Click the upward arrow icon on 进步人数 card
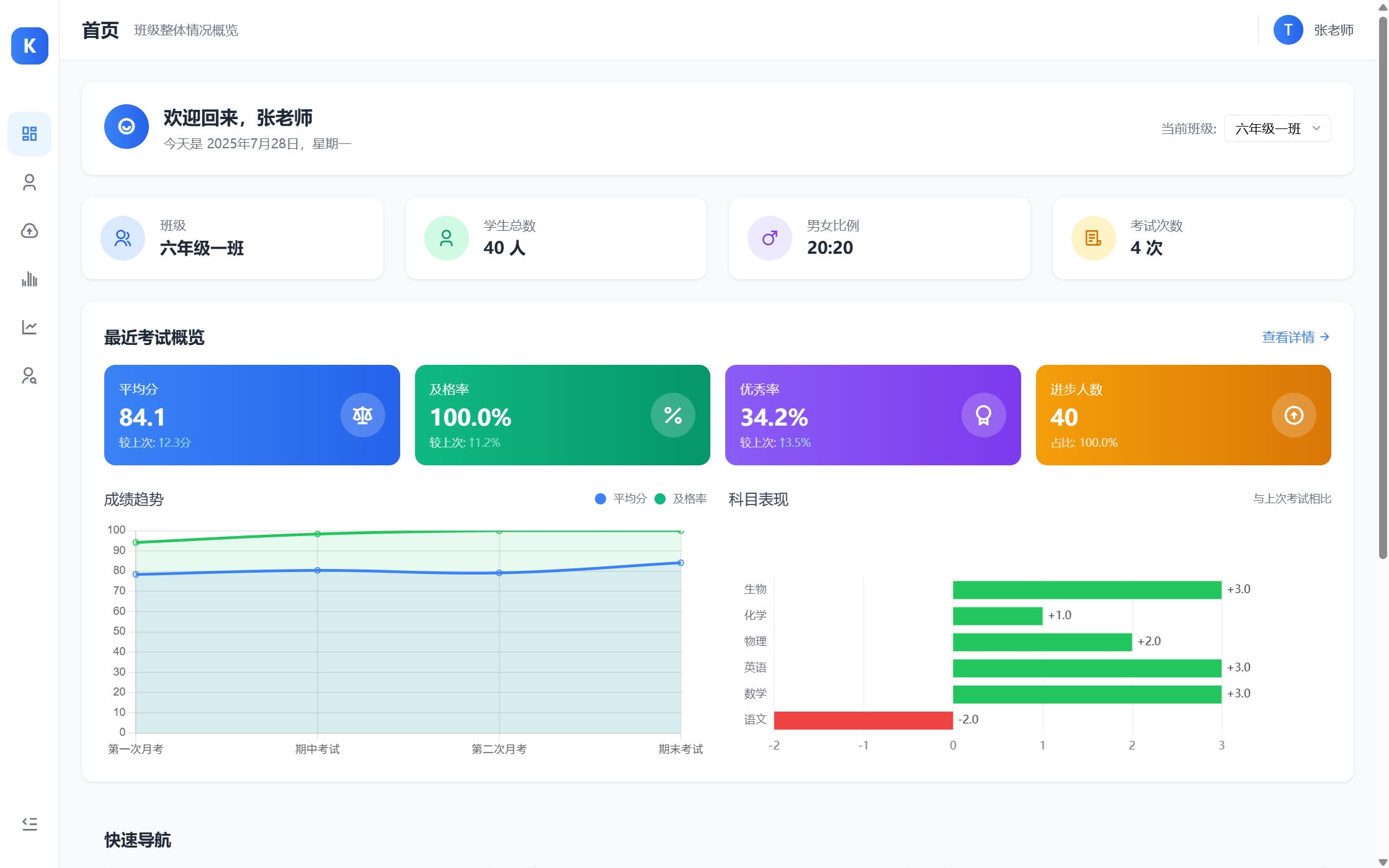Viewport: 1389px width, 868px height. point(1293,415)
